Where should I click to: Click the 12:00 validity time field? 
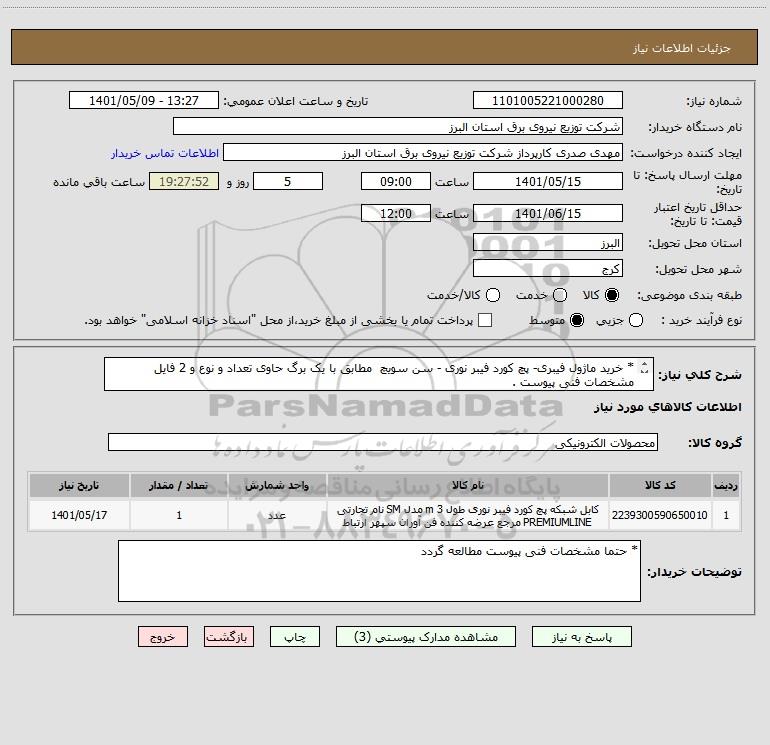[396, 213]
